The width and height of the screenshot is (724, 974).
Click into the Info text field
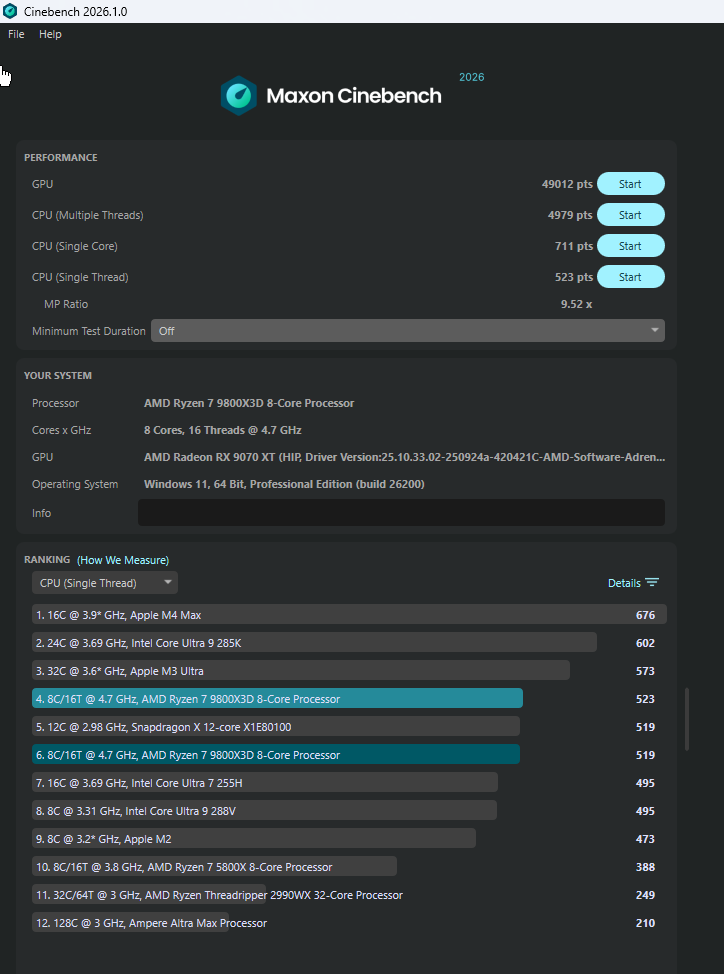click(x=401, y=512)
